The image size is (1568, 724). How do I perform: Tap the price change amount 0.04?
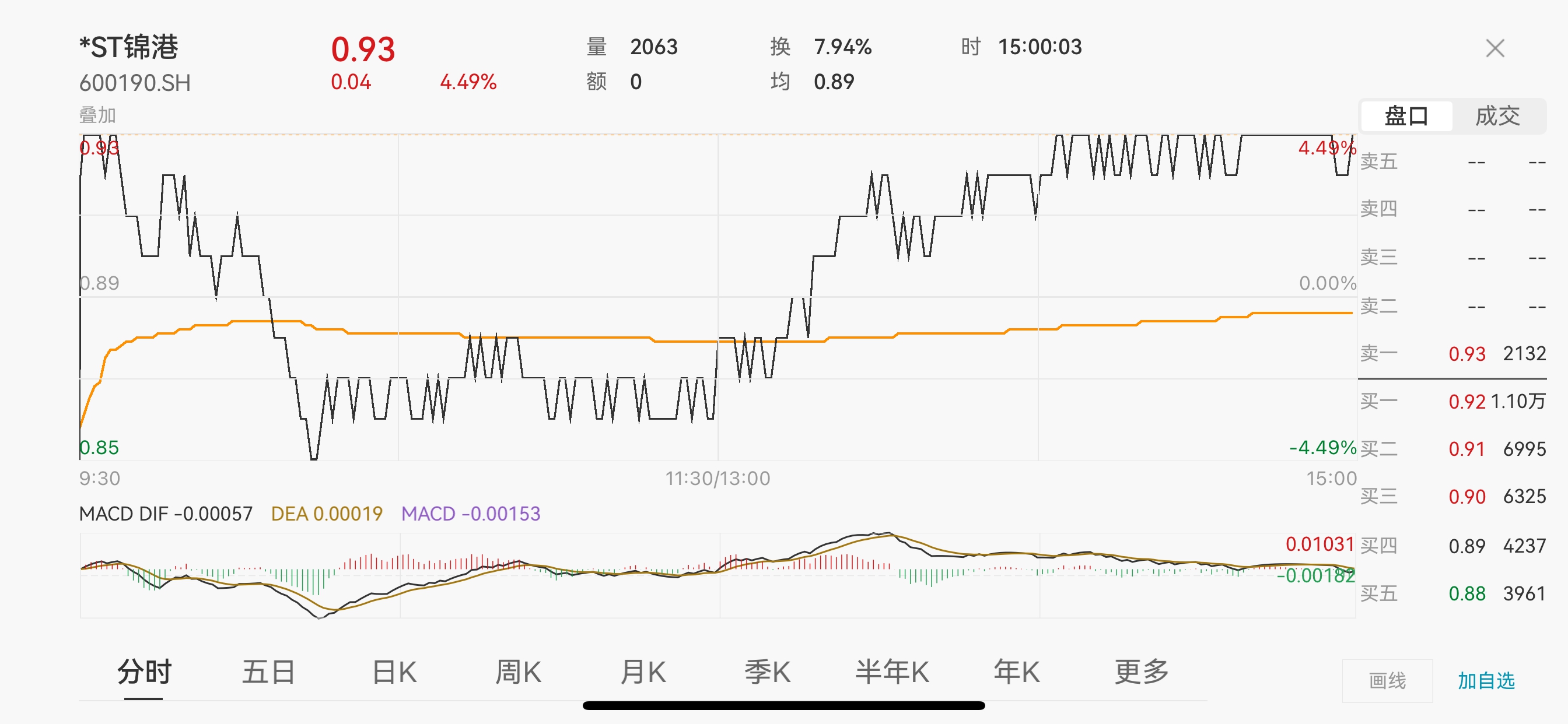click(351, 82)
